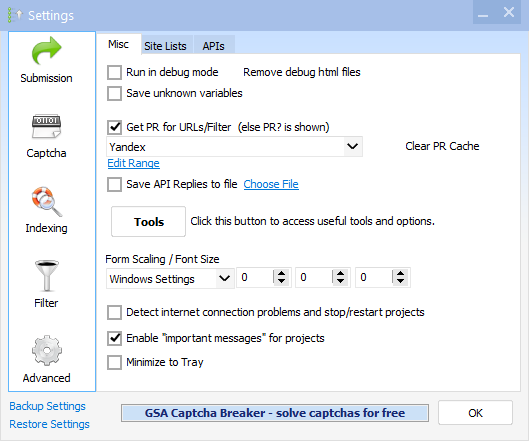
Task: Decrease the third scaling spinner value
Action: pyautogui.click(x=400, y=281)
